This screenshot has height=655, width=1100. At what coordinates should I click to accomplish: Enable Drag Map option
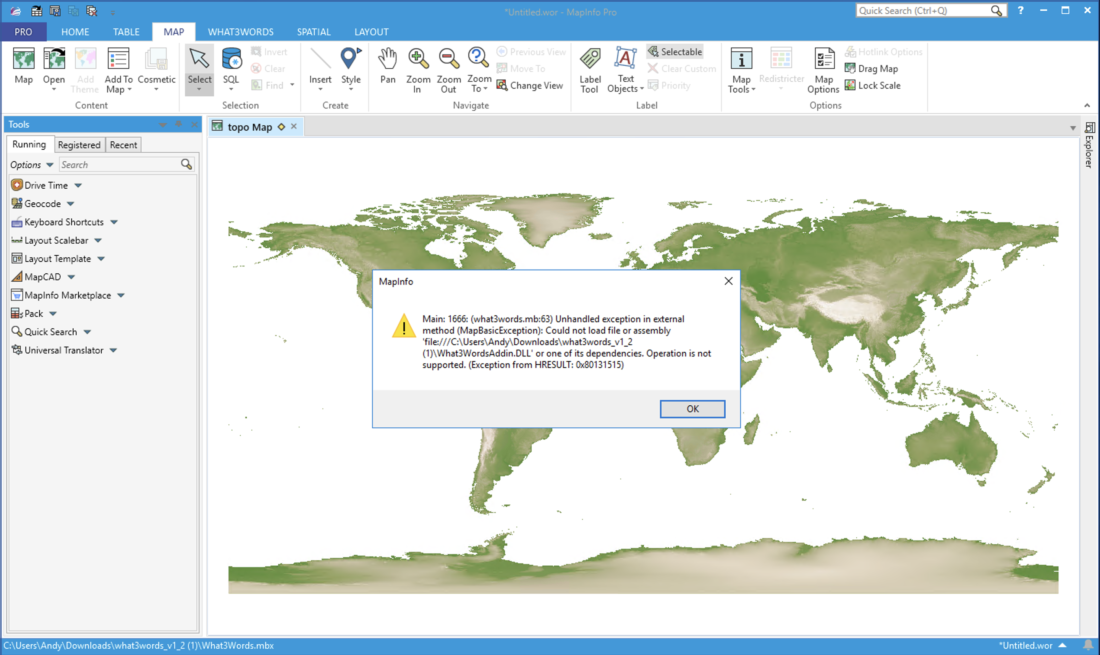point(871,69)
